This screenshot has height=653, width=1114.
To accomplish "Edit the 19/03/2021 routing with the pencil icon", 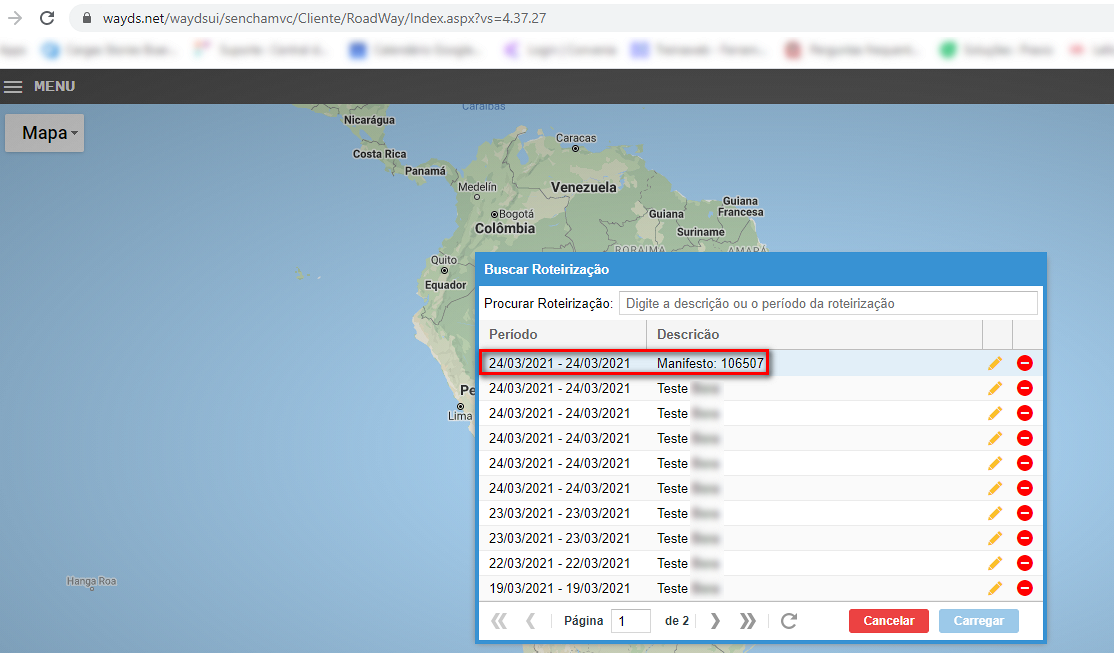I will click(x=995, y=588).
